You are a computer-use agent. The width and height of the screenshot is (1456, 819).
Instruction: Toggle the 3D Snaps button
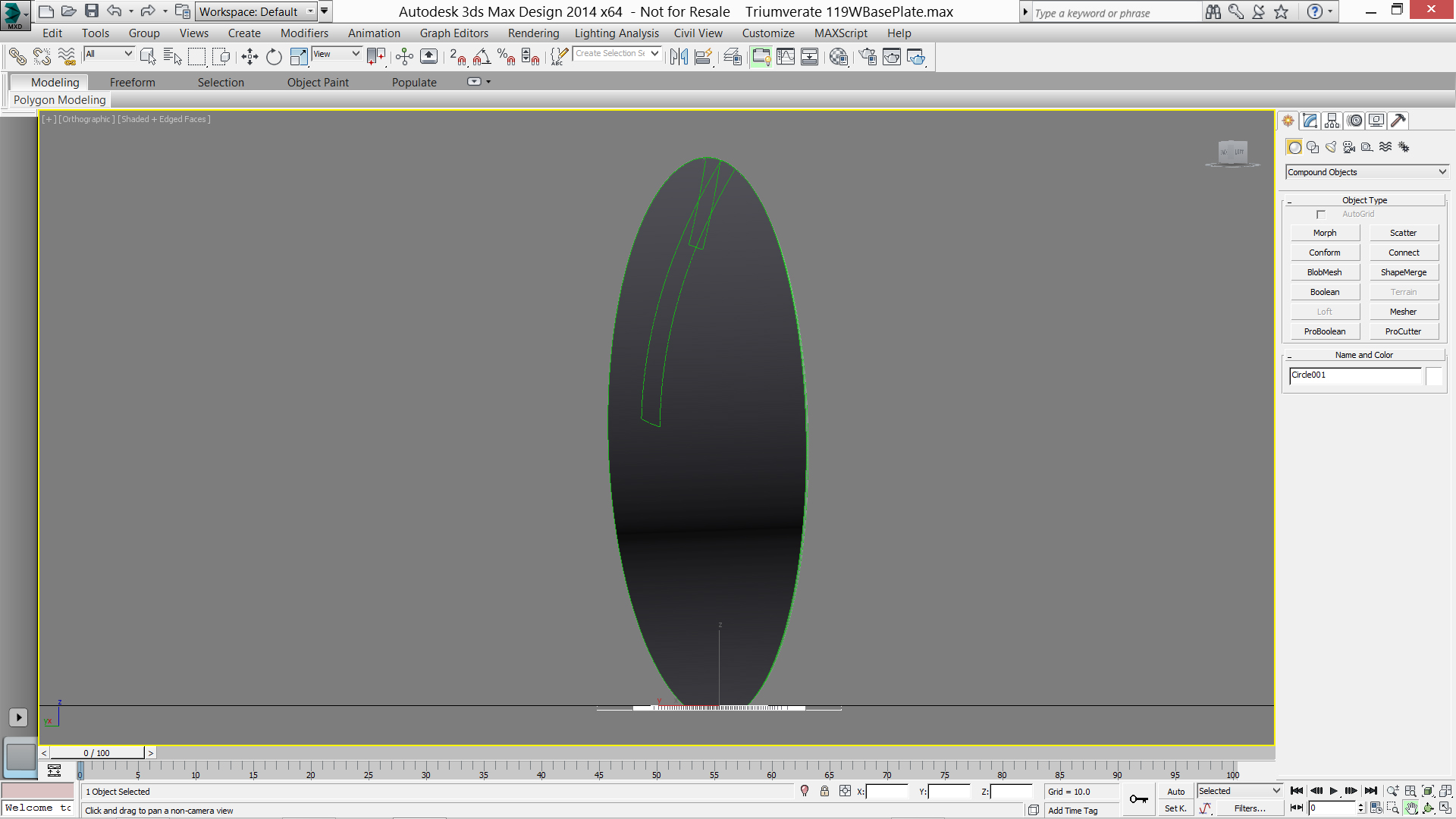pos(457,57)
